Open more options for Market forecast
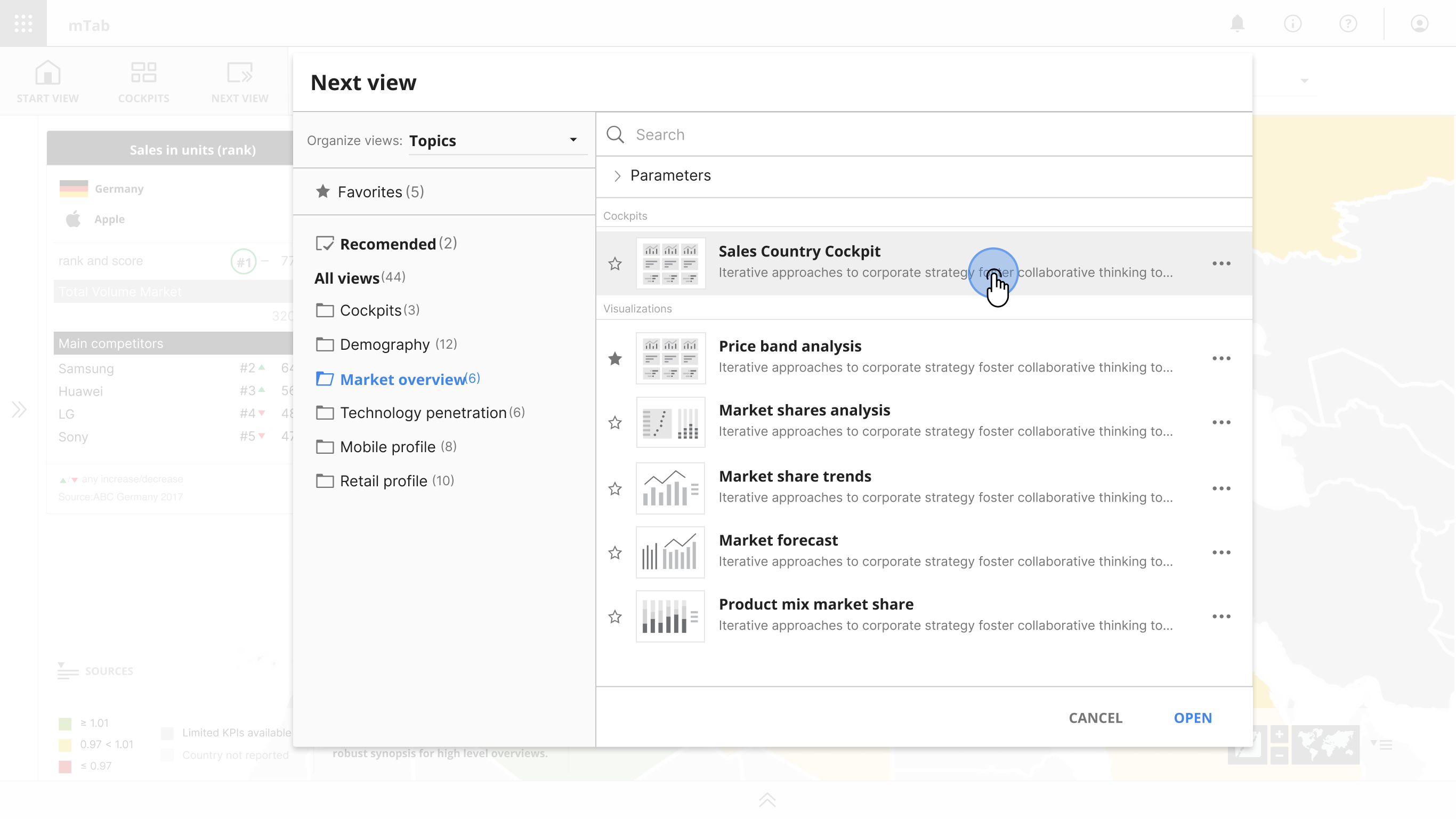The image size is (1456, 819). [1222, 552]
